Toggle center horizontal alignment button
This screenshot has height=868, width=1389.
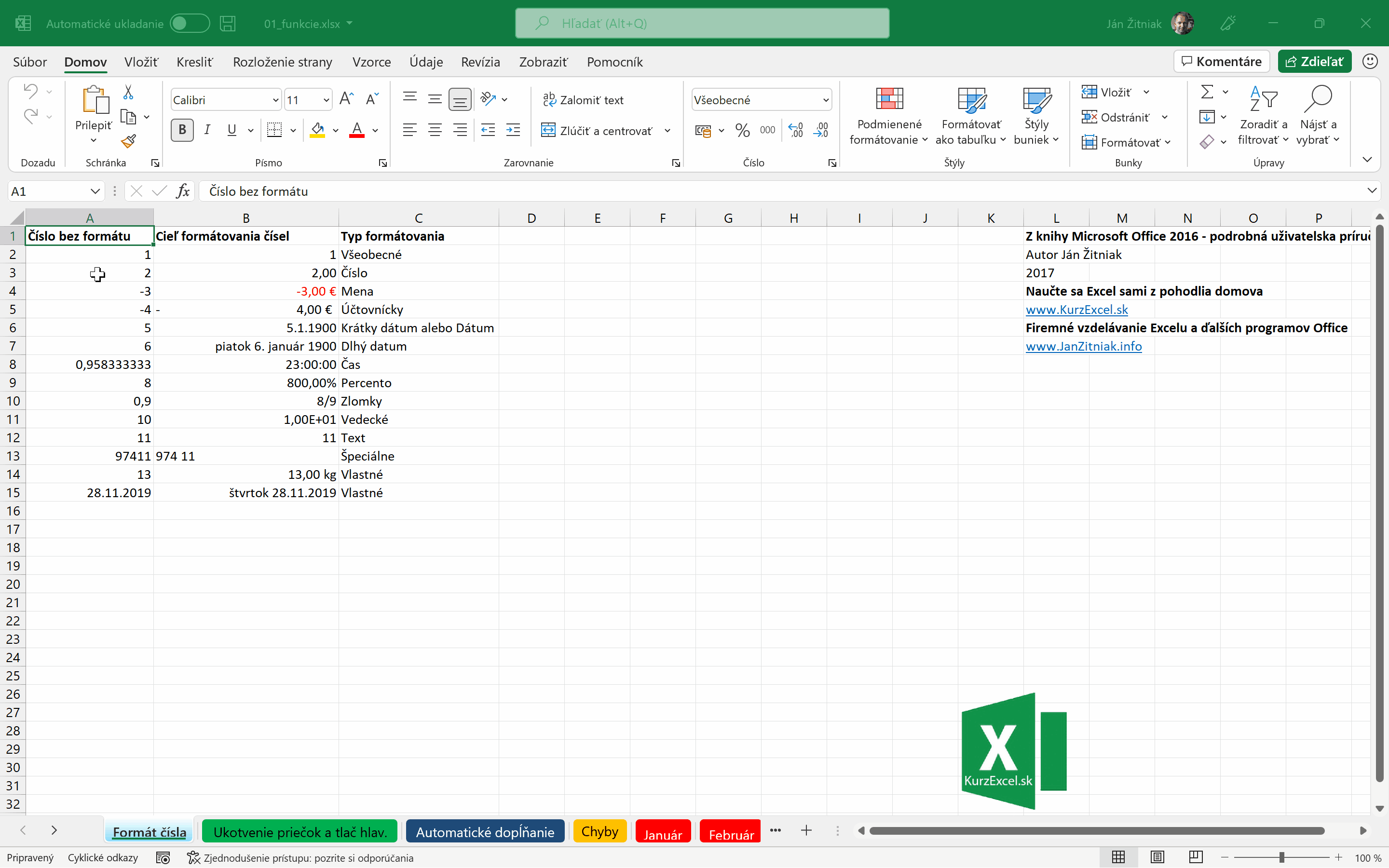click(x=435, y=130)
